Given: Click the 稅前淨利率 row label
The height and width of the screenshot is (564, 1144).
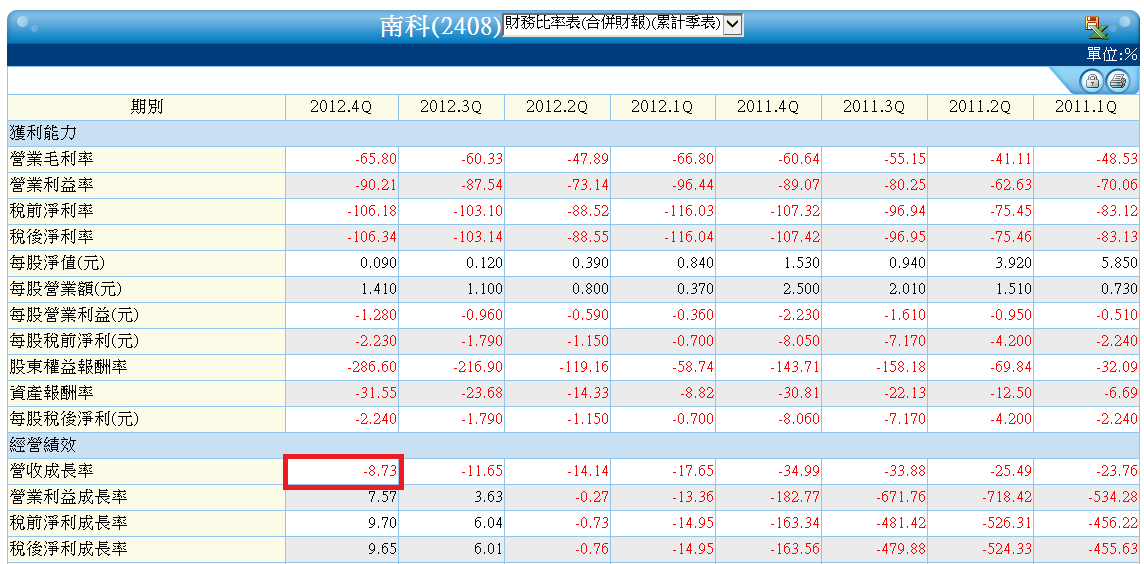Looking at the screenshot, I should [51, 212].
